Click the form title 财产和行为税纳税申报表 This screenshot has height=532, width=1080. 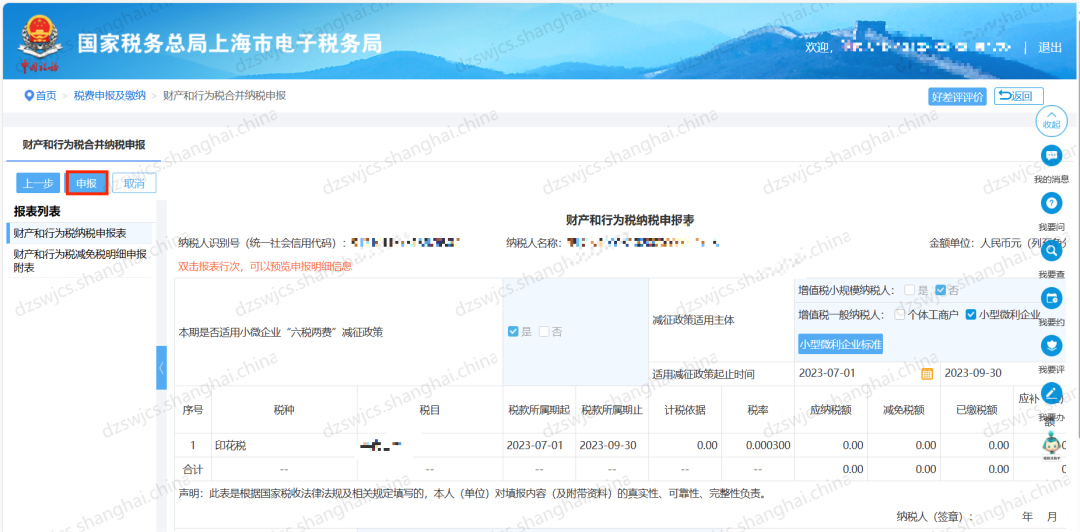[630, 220]
